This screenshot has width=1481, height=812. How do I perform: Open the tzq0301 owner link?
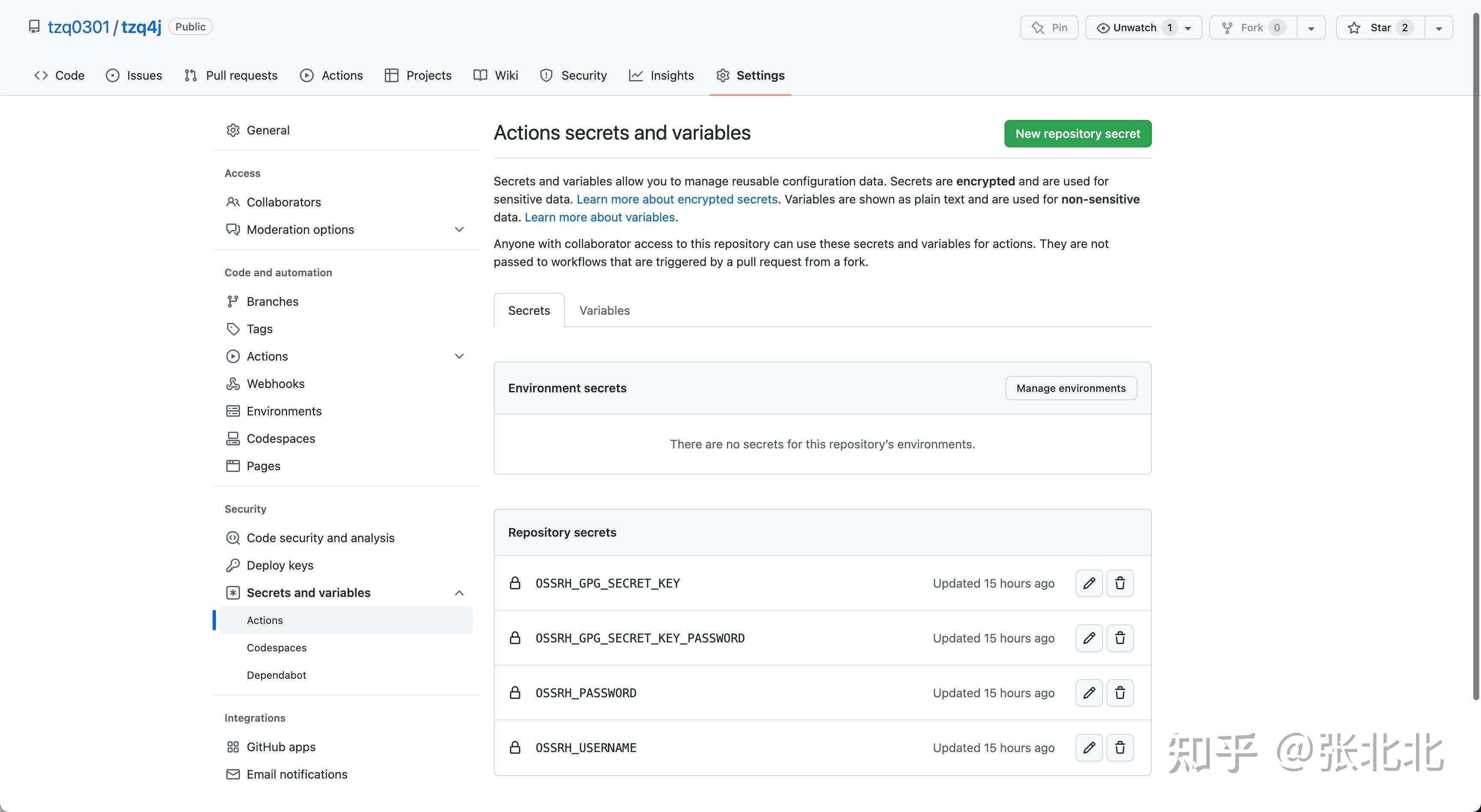(x=78, y=27)
